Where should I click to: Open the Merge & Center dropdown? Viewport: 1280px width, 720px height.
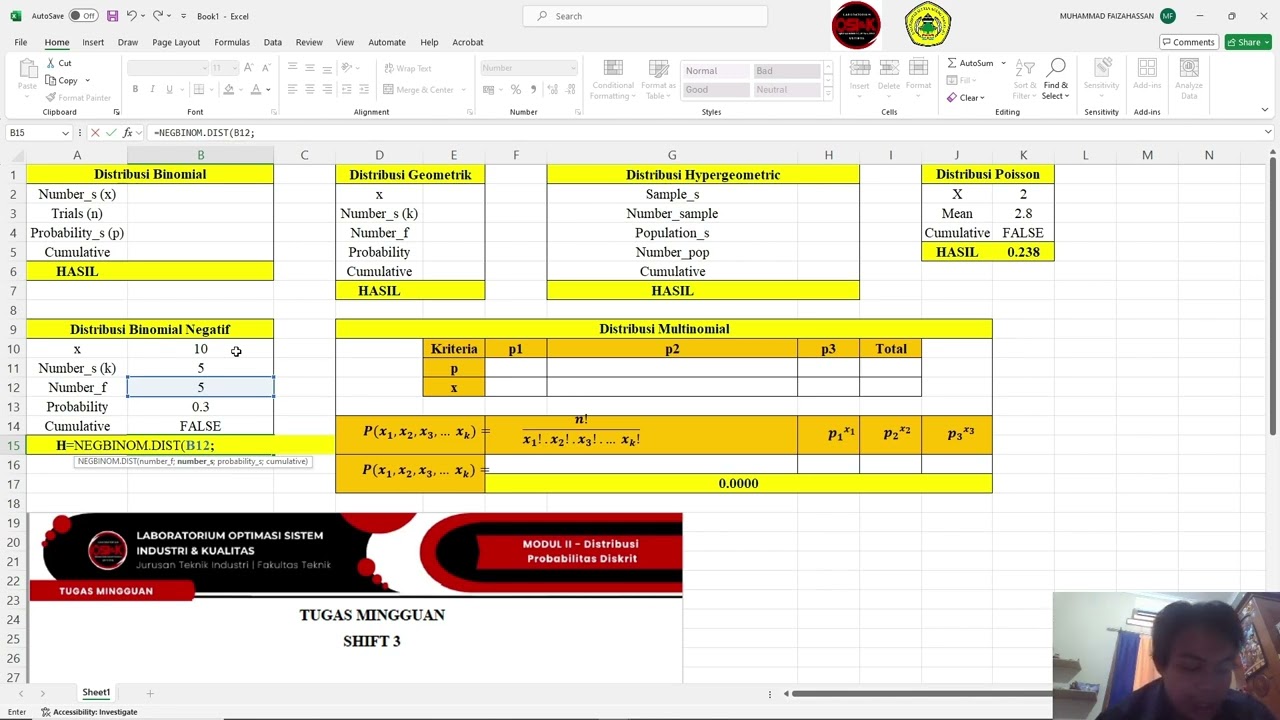click(x=465, y=90)
